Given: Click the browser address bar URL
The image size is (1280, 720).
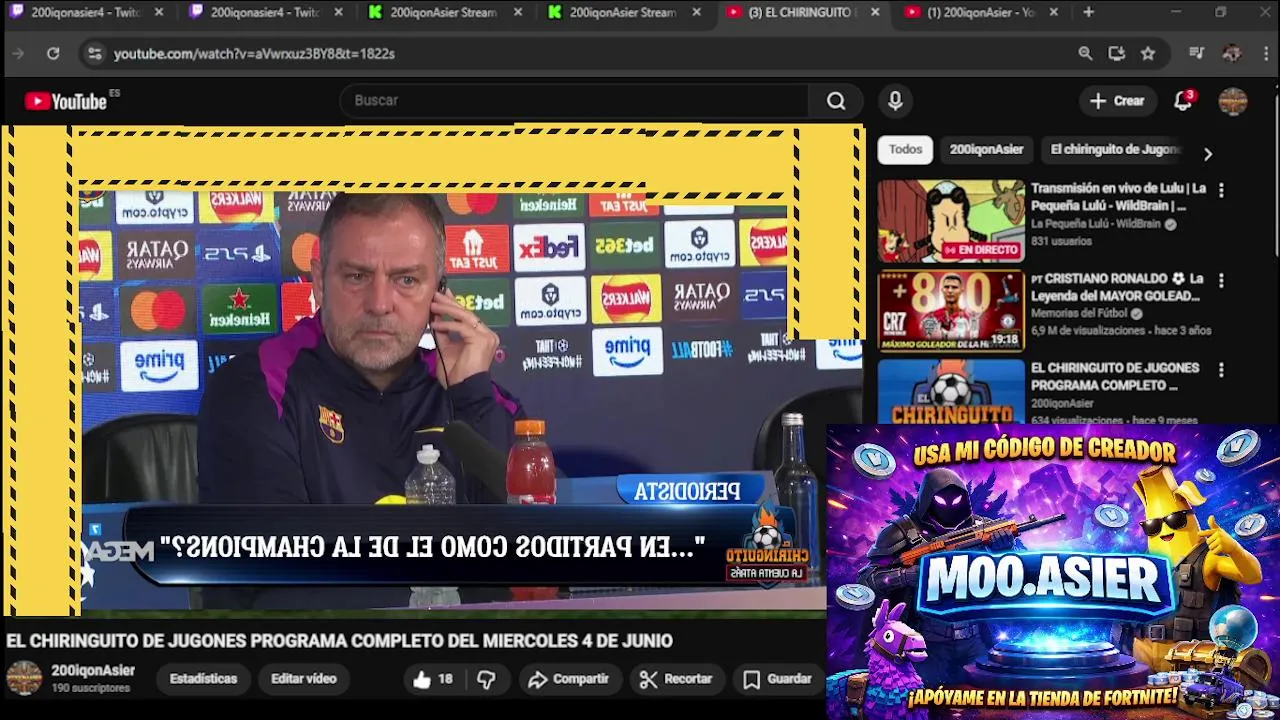Looking at the screenshot, I should tap(254, 53).
